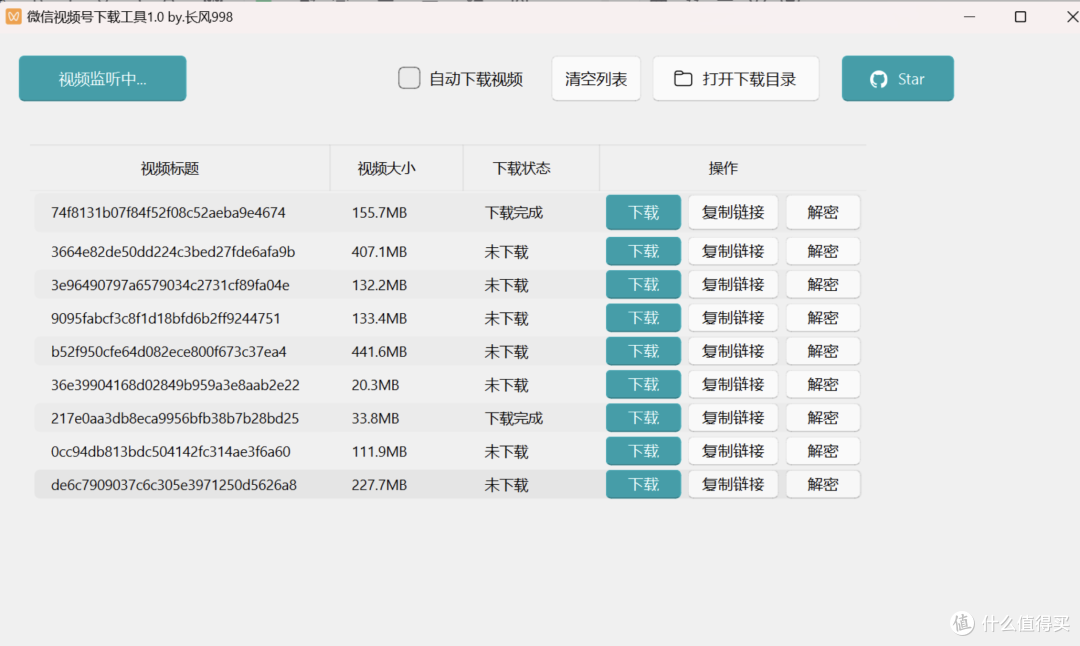Decrypt video 74f8131b07f84f52f08c52aeba9e4674
The height and width of the screenshot is (646, 1080).
[x=822, y=212]
